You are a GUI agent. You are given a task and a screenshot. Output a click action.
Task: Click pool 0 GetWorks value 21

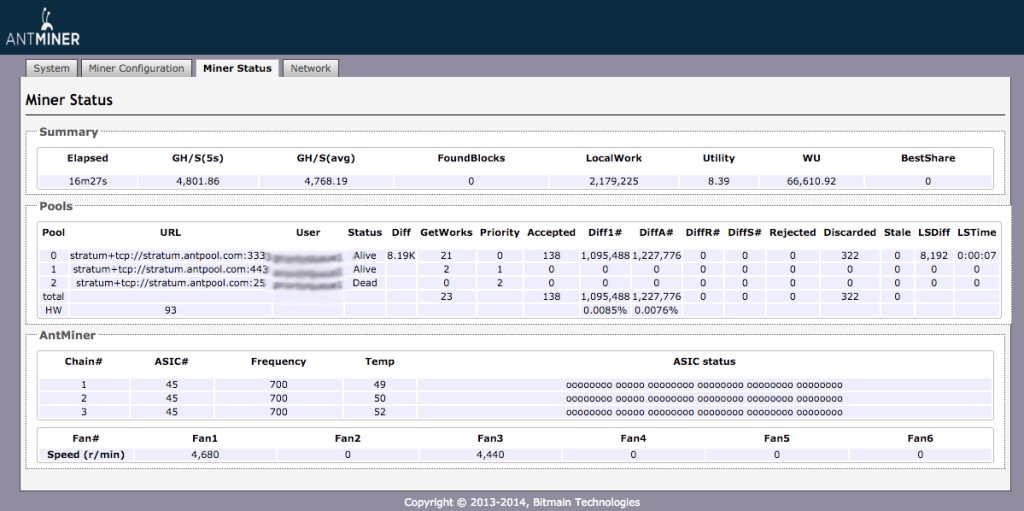click(446, 256)
